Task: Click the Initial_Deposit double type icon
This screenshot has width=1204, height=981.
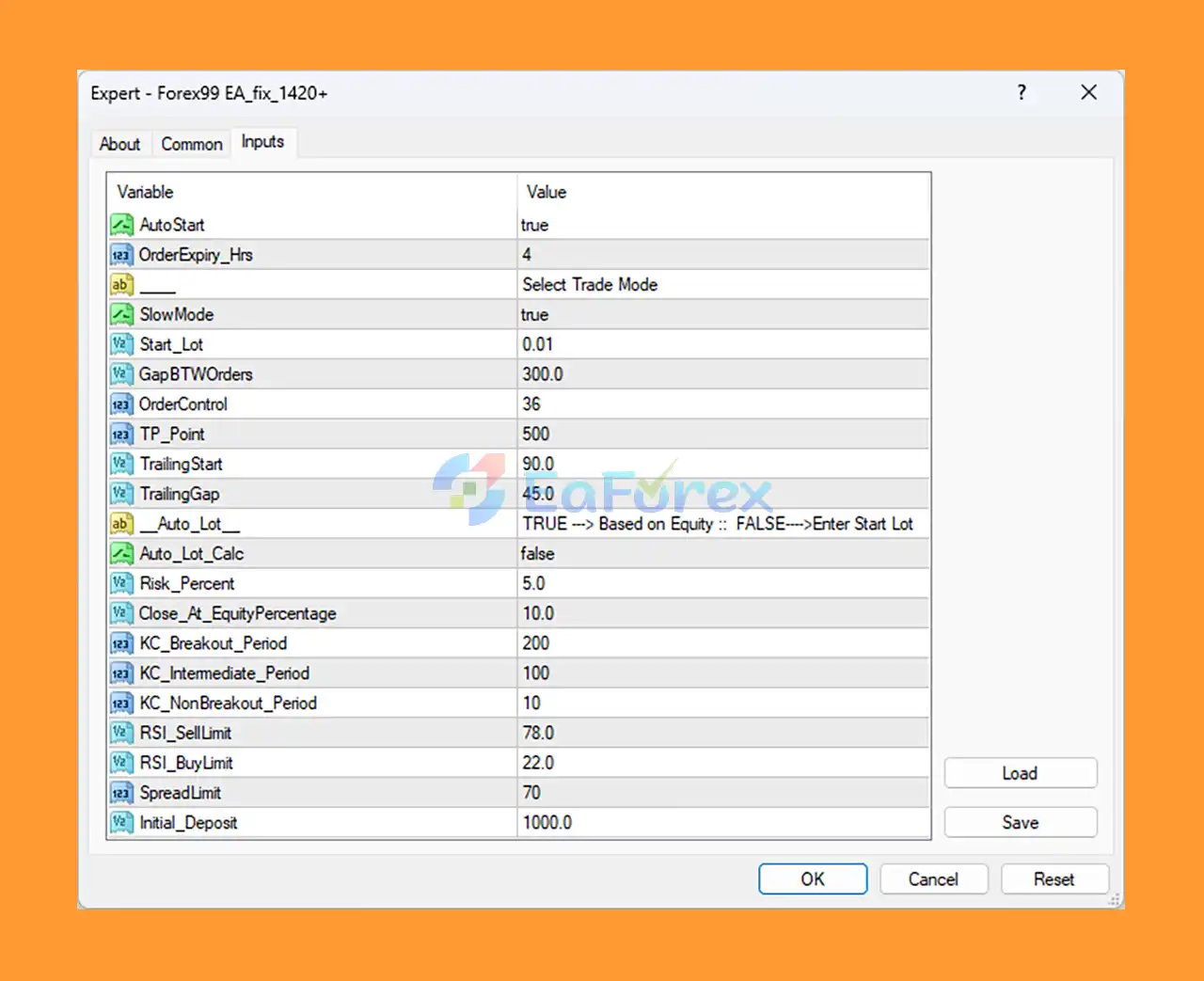Action: tap(122, 823)
